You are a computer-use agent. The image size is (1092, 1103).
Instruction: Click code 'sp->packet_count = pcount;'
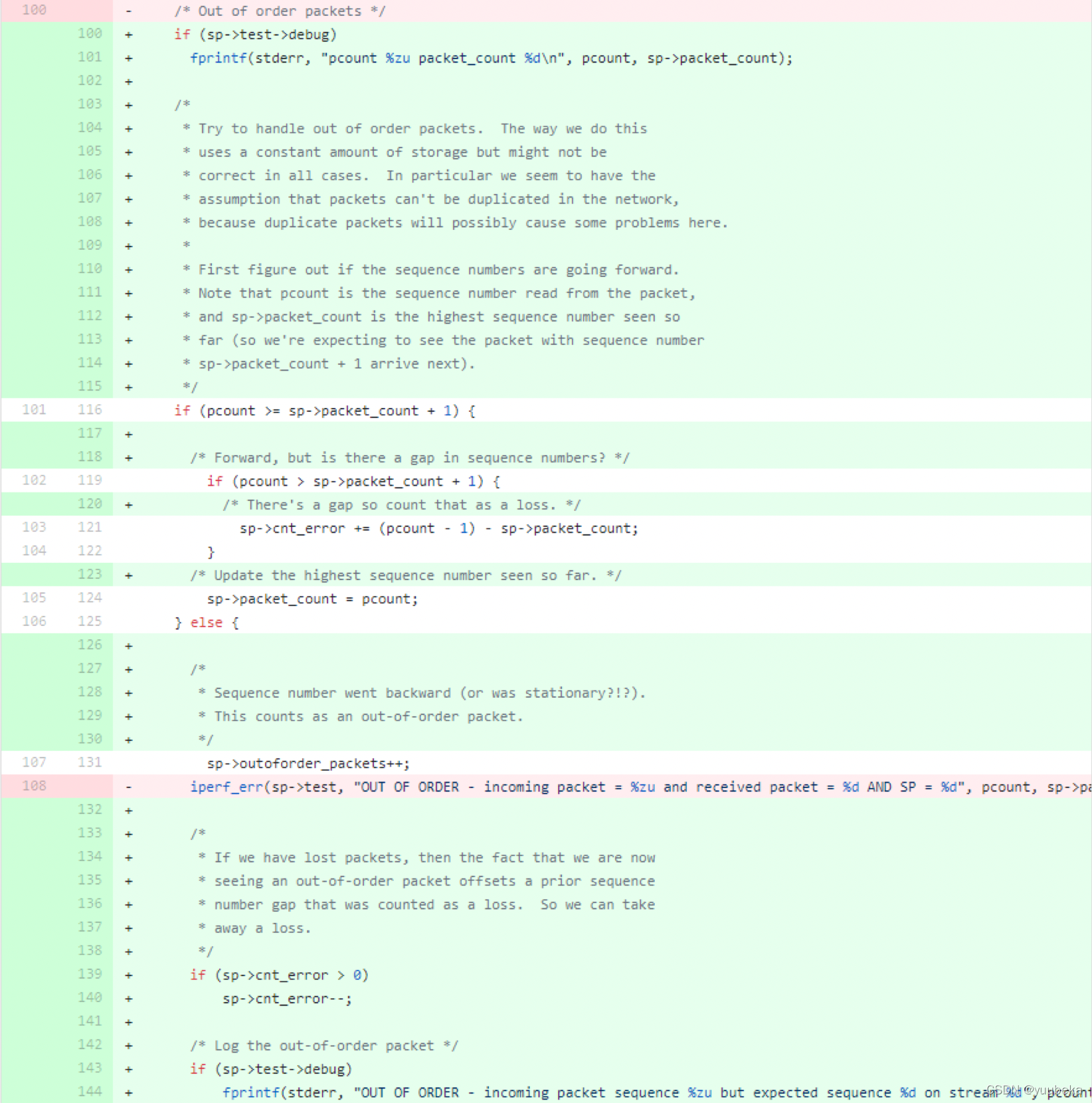(x=313, y=599)
